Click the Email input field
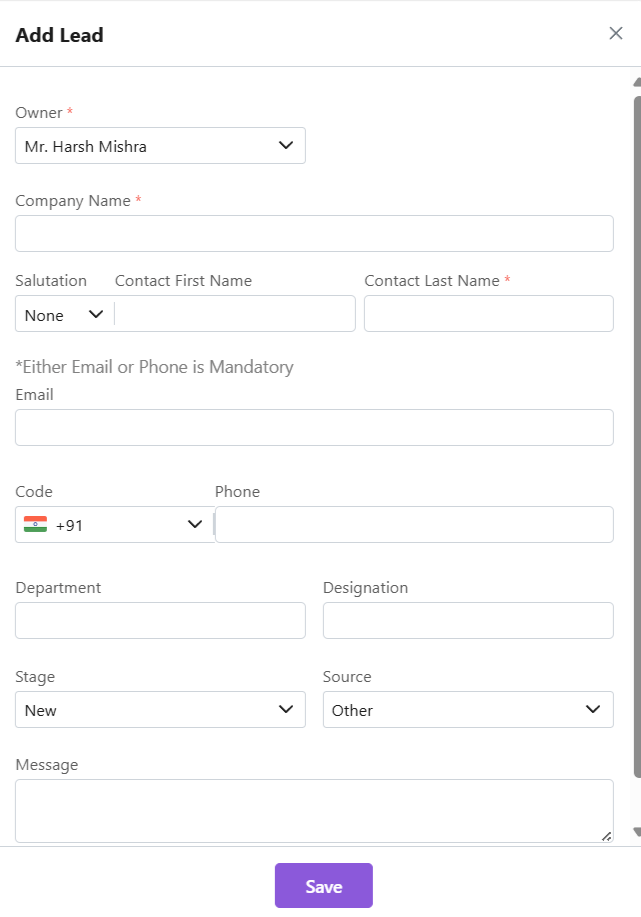The height and width of the screenshot is (917, 641). (x=314, y=427)
